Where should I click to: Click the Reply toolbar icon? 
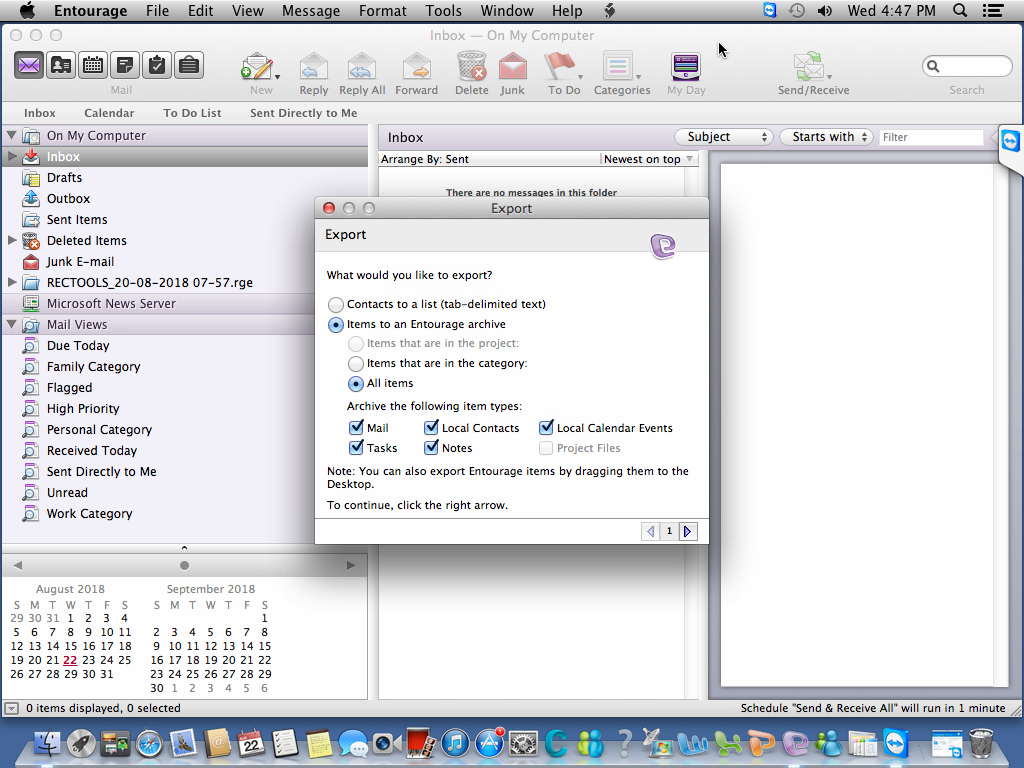coord(313,67)
